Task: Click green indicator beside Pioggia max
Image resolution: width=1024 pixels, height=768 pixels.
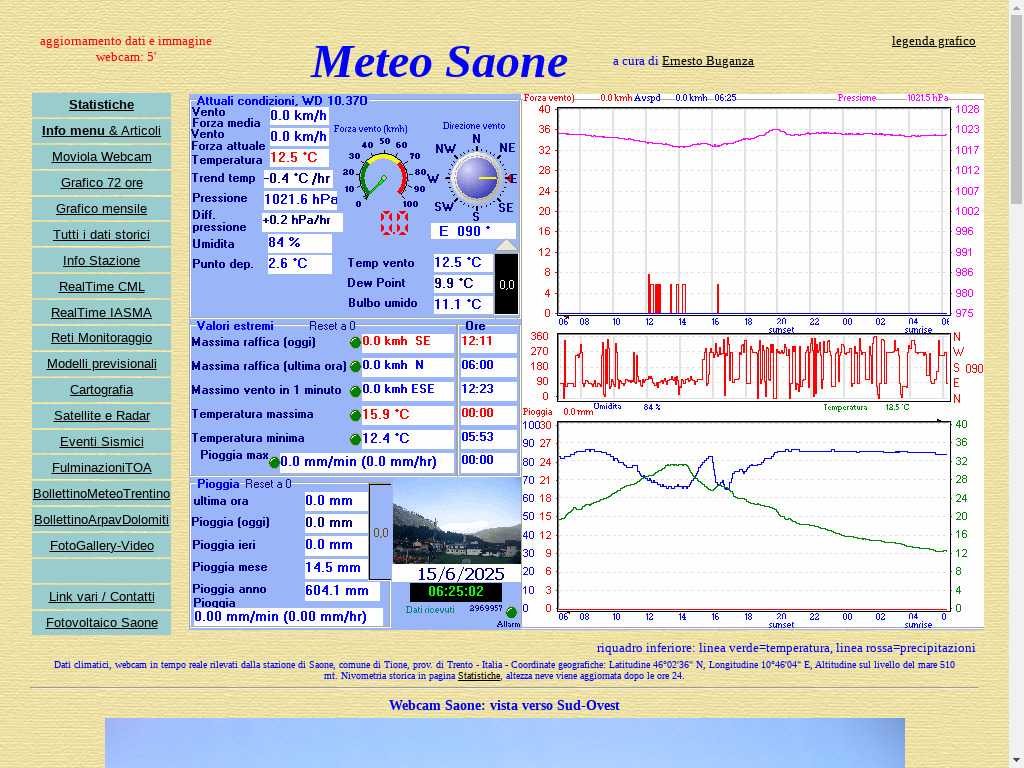Action: pyautogui.click(x=274, y=462)
